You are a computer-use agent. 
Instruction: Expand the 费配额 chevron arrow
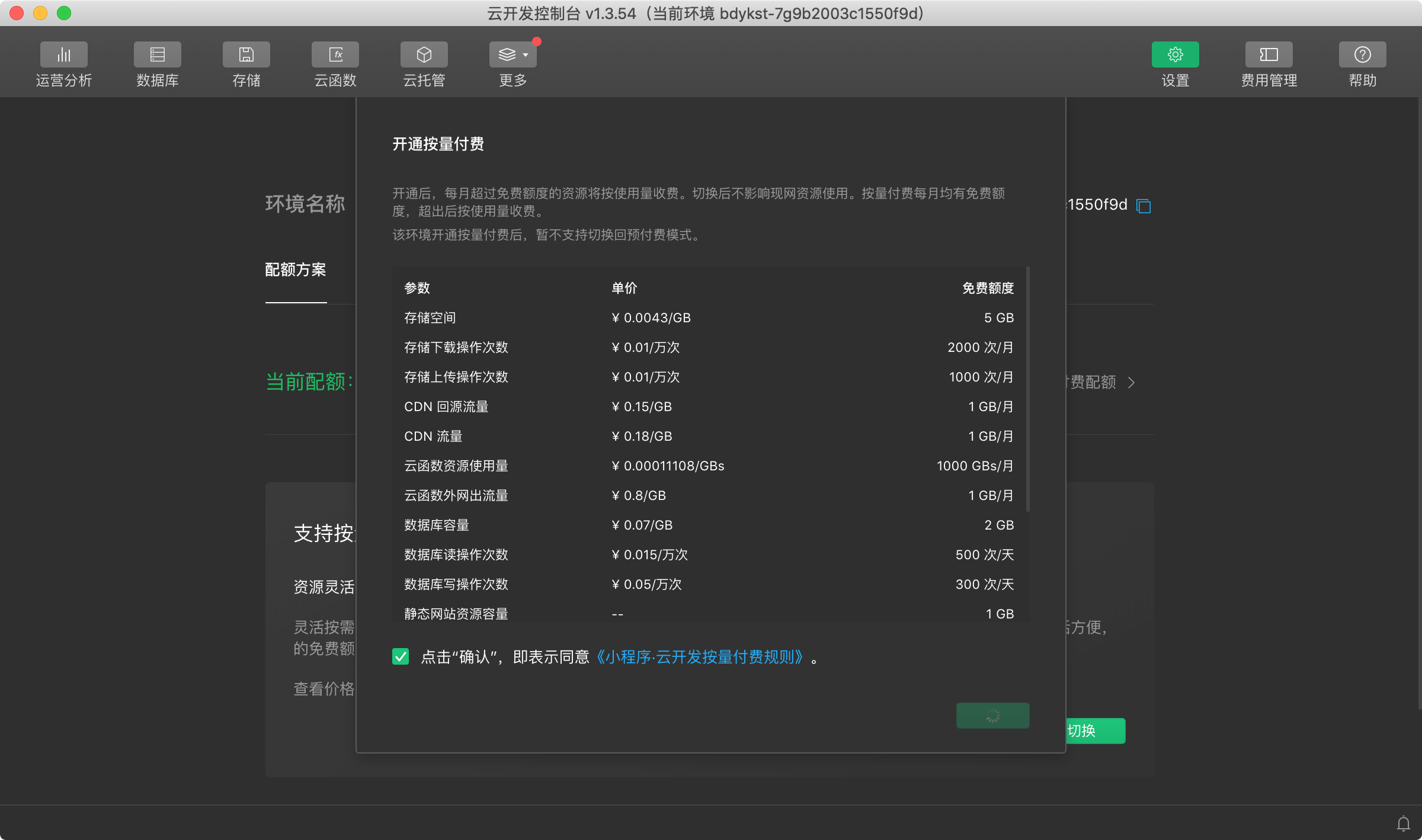[1132, 383]
